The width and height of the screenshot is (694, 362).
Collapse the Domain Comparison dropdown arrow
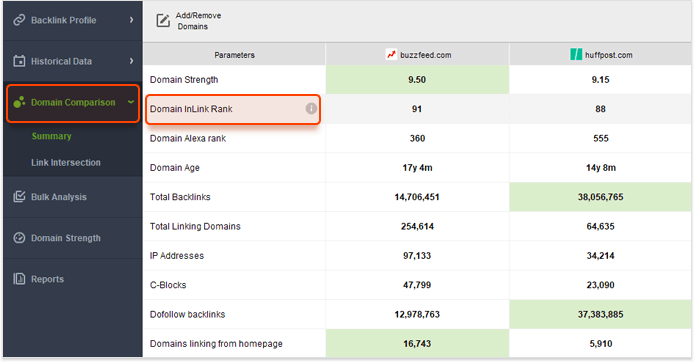[131, 102]
